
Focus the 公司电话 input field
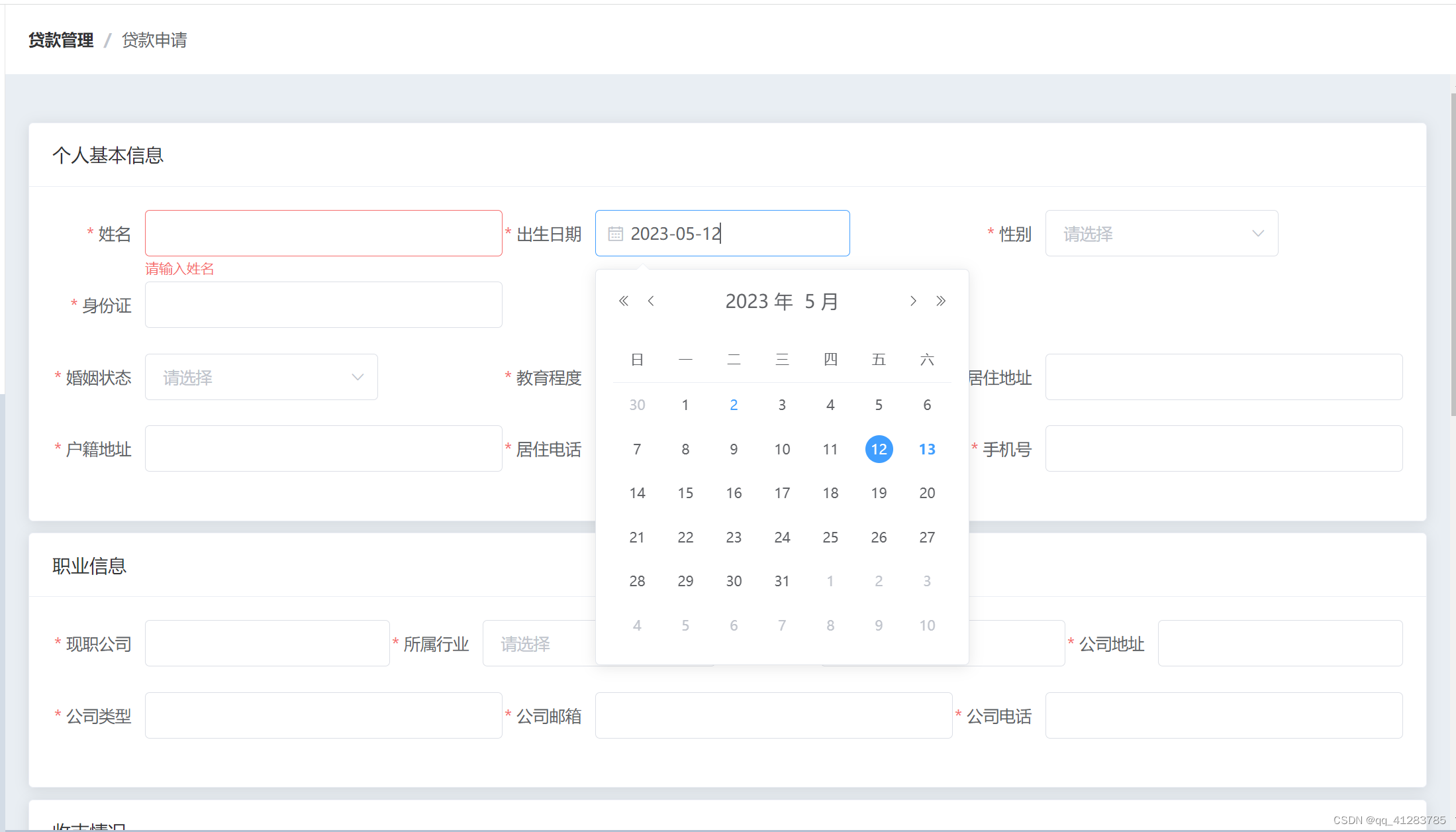point(1224,715)
